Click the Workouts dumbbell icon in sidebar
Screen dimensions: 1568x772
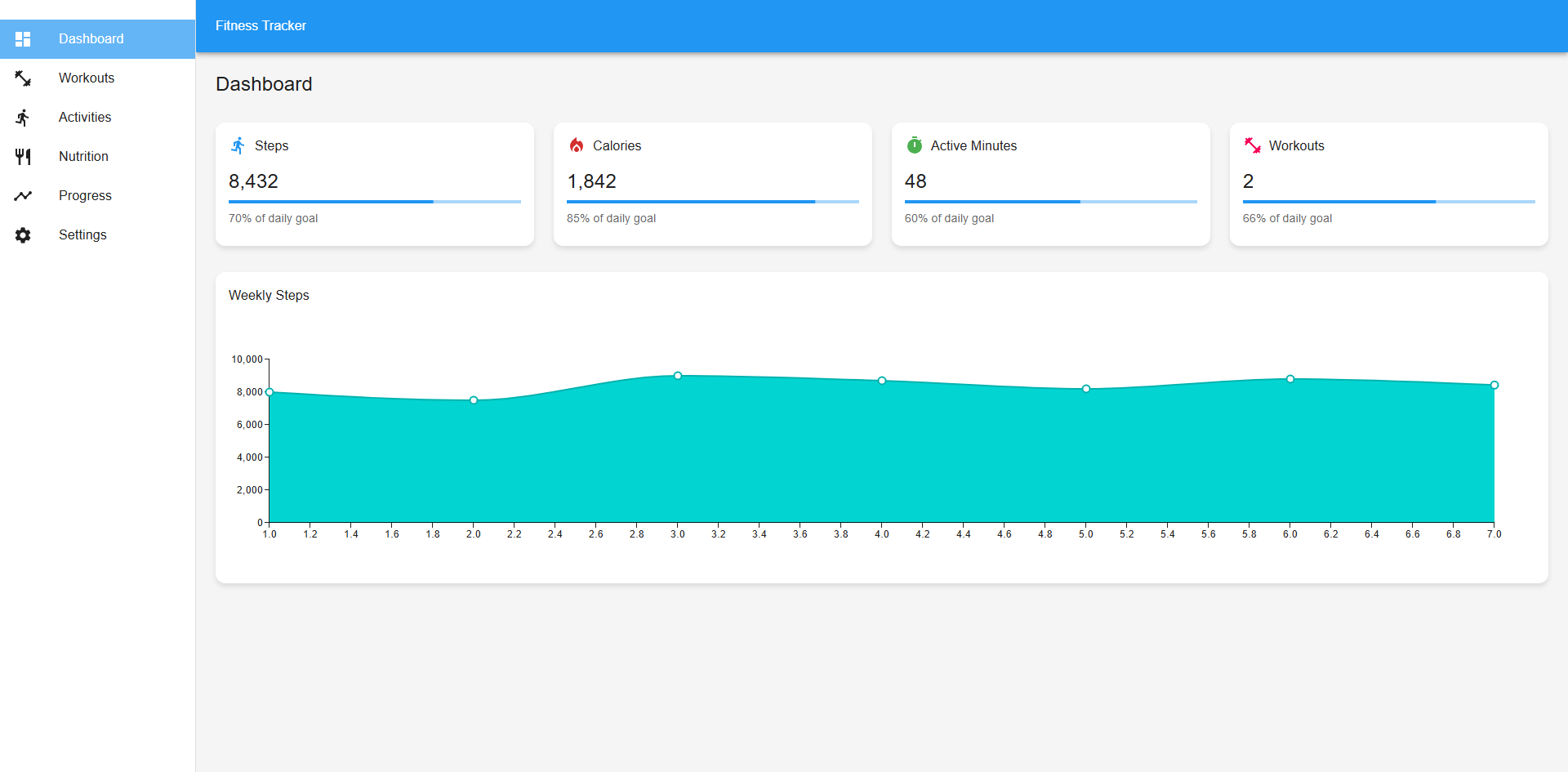[23, 78]
